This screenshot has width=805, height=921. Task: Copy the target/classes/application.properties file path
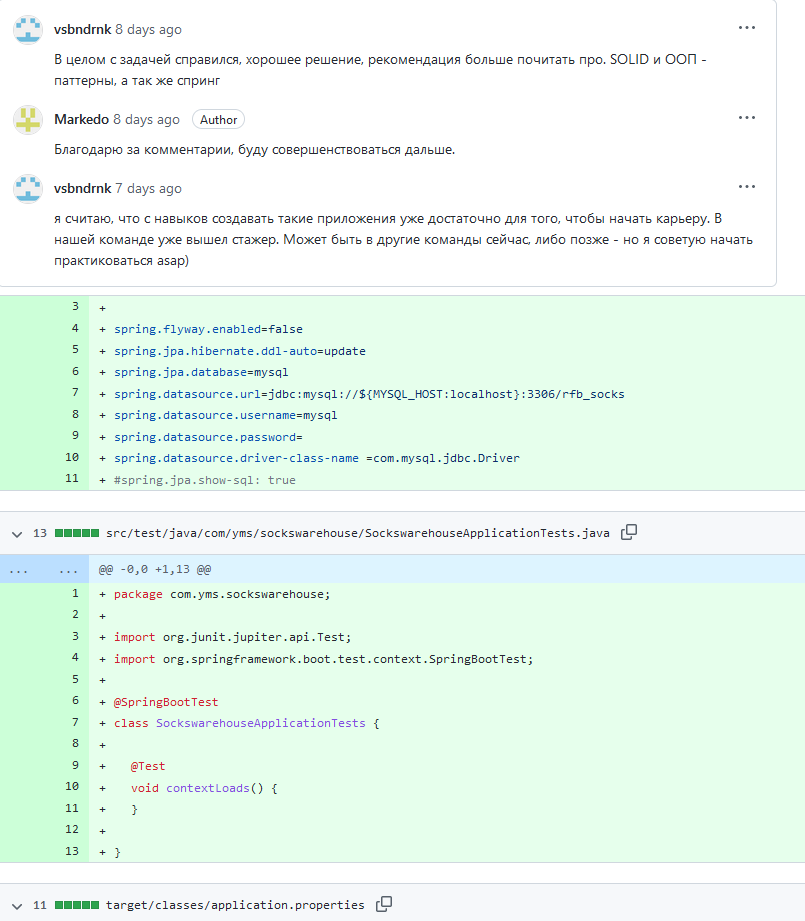(x=384, y=905)
